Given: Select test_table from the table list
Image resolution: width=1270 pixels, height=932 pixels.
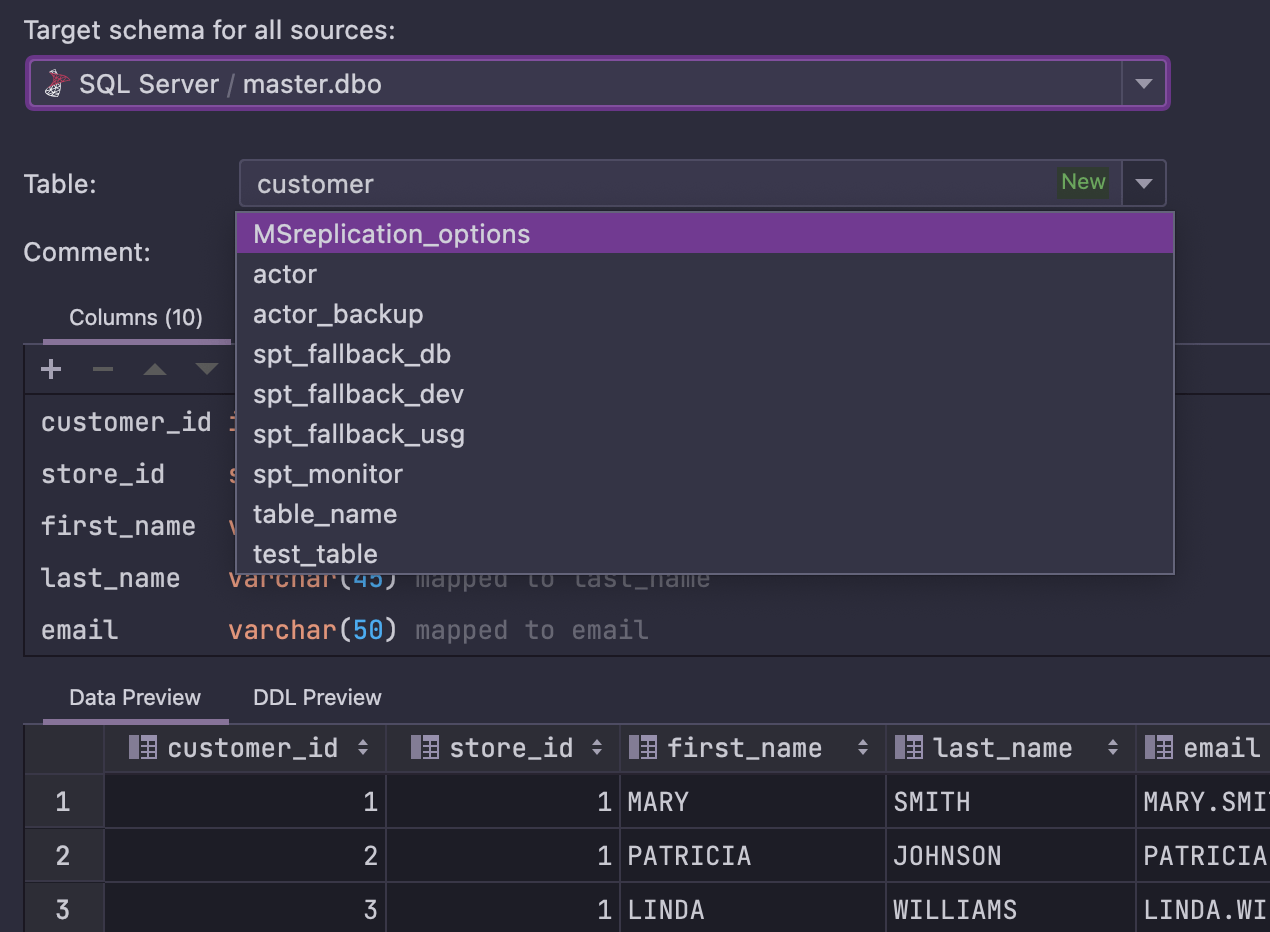Looking at the screenshot, I should tap(315, 554).
